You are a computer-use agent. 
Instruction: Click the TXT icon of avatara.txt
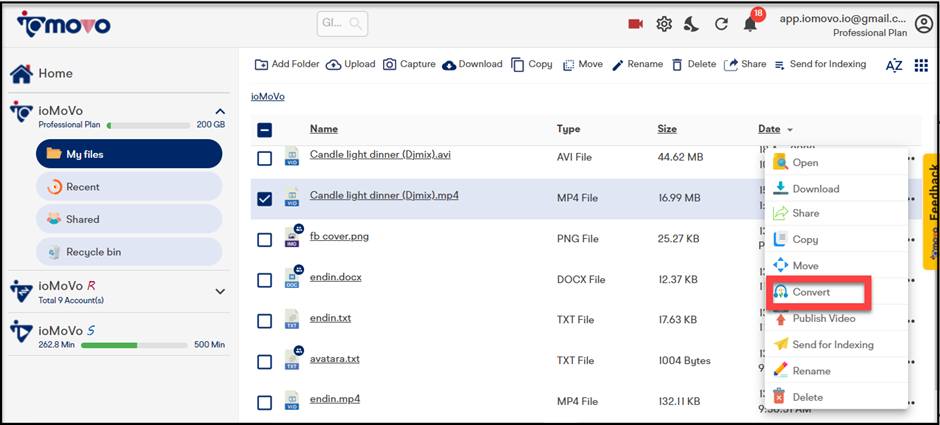[293, 358]
